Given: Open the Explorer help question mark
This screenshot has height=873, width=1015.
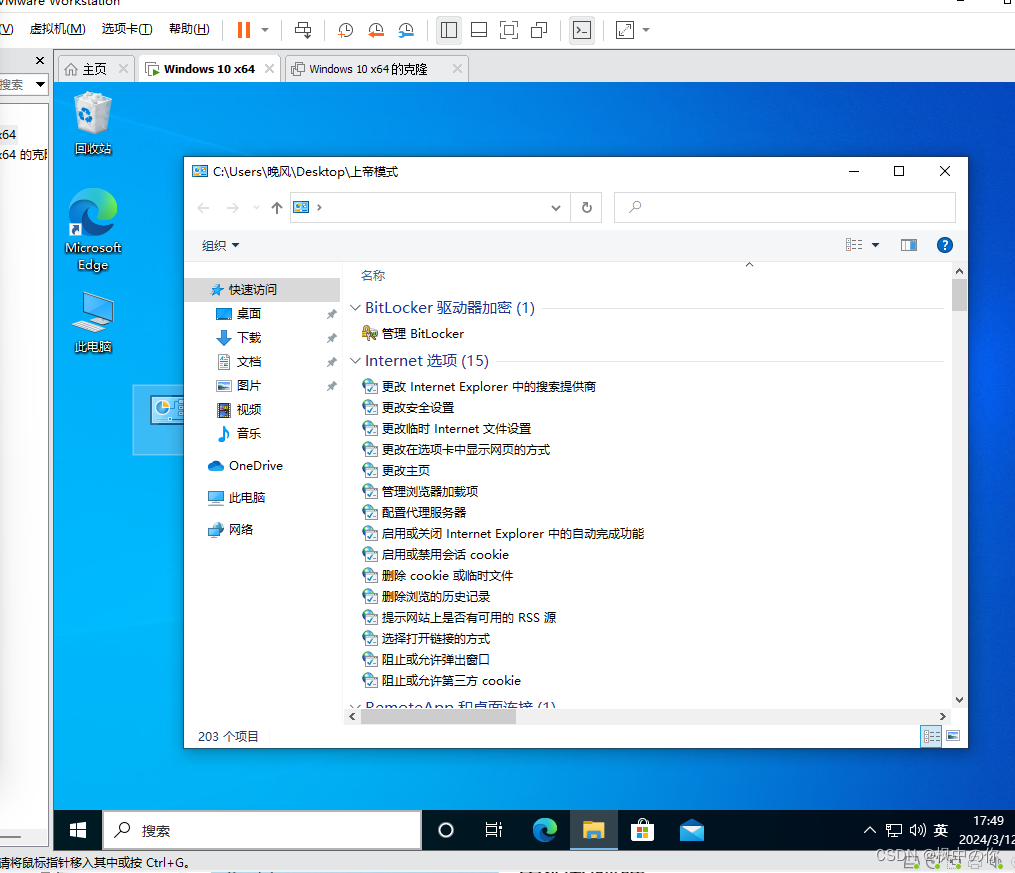Looking at the screenshot, I should tap(944, 244).
